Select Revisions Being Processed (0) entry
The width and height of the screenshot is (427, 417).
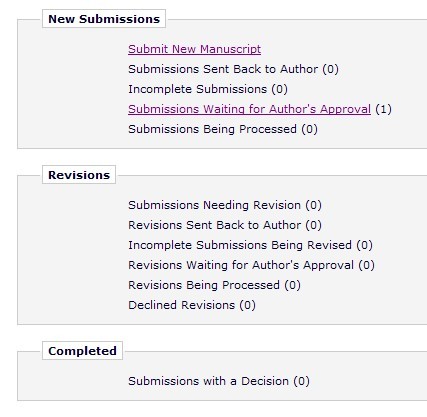pos(214,285)
